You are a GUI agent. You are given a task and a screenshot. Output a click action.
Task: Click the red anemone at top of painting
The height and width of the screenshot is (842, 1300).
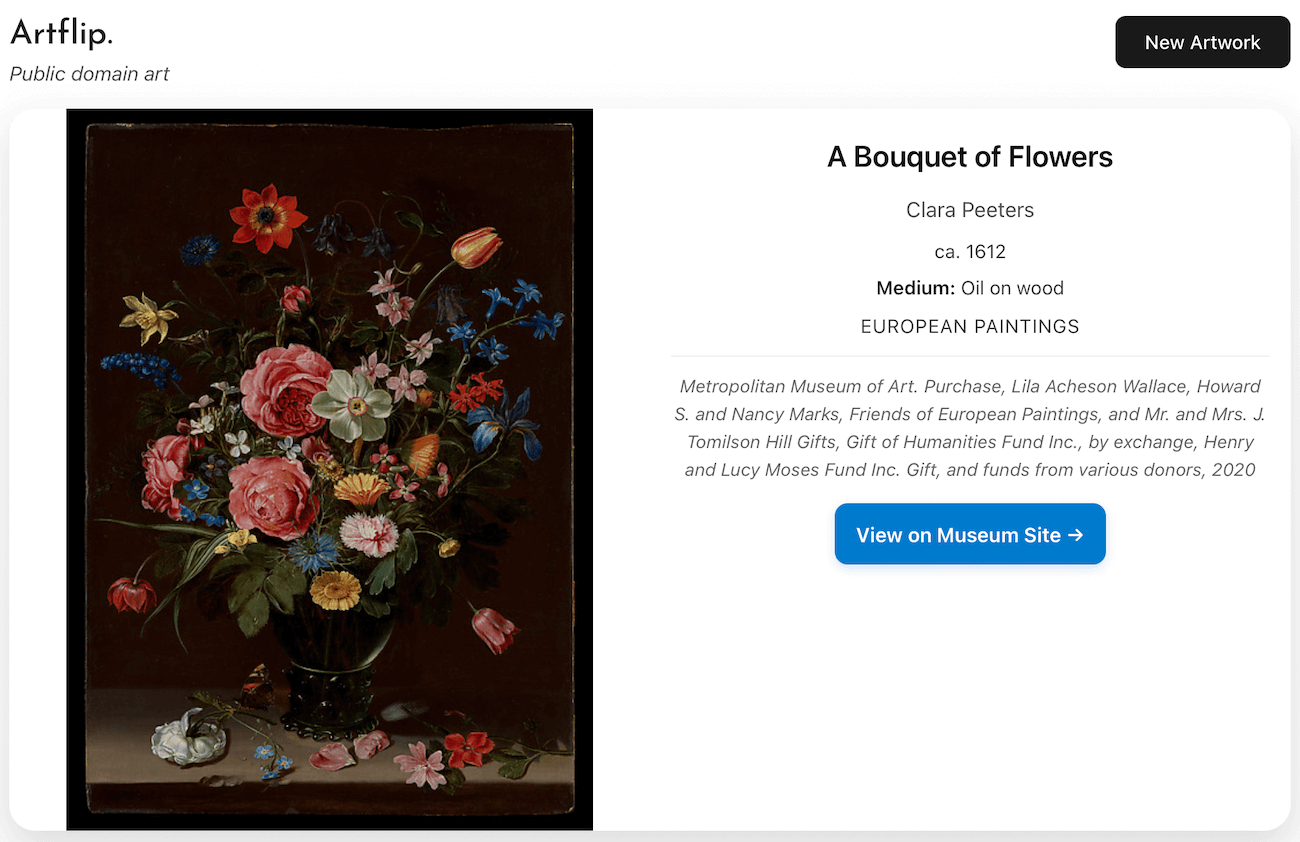coord(267,214)
